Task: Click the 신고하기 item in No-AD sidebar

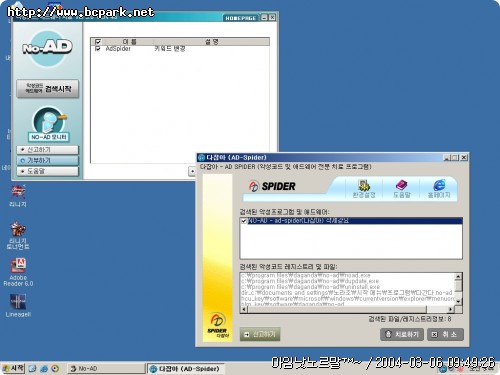Action: click(48, 150)
